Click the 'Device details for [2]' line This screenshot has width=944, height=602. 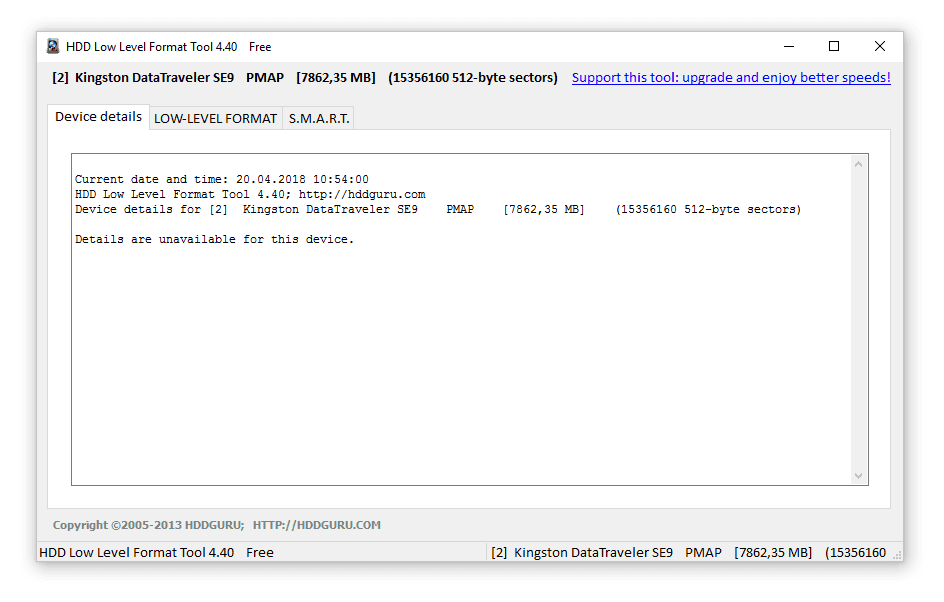[438, 209]
